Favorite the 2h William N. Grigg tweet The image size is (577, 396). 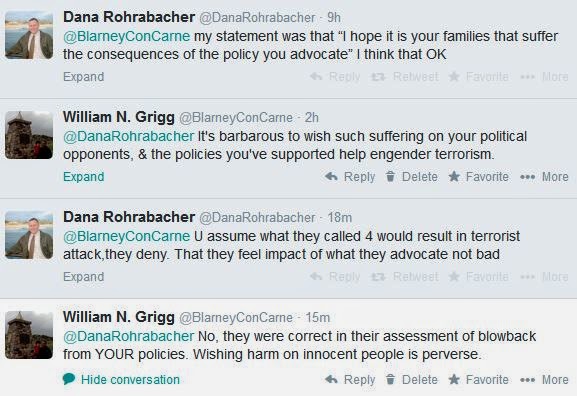478,177
